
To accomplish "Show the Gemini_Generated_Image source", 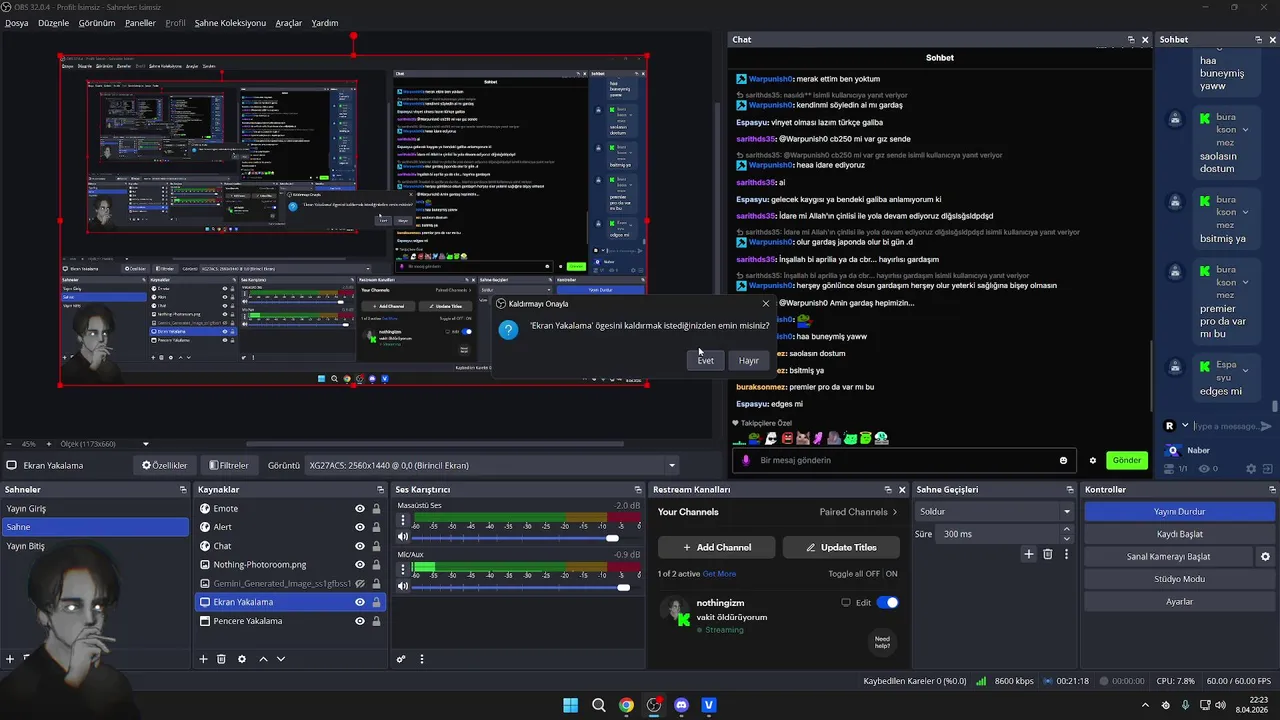I will click(360, 584).
